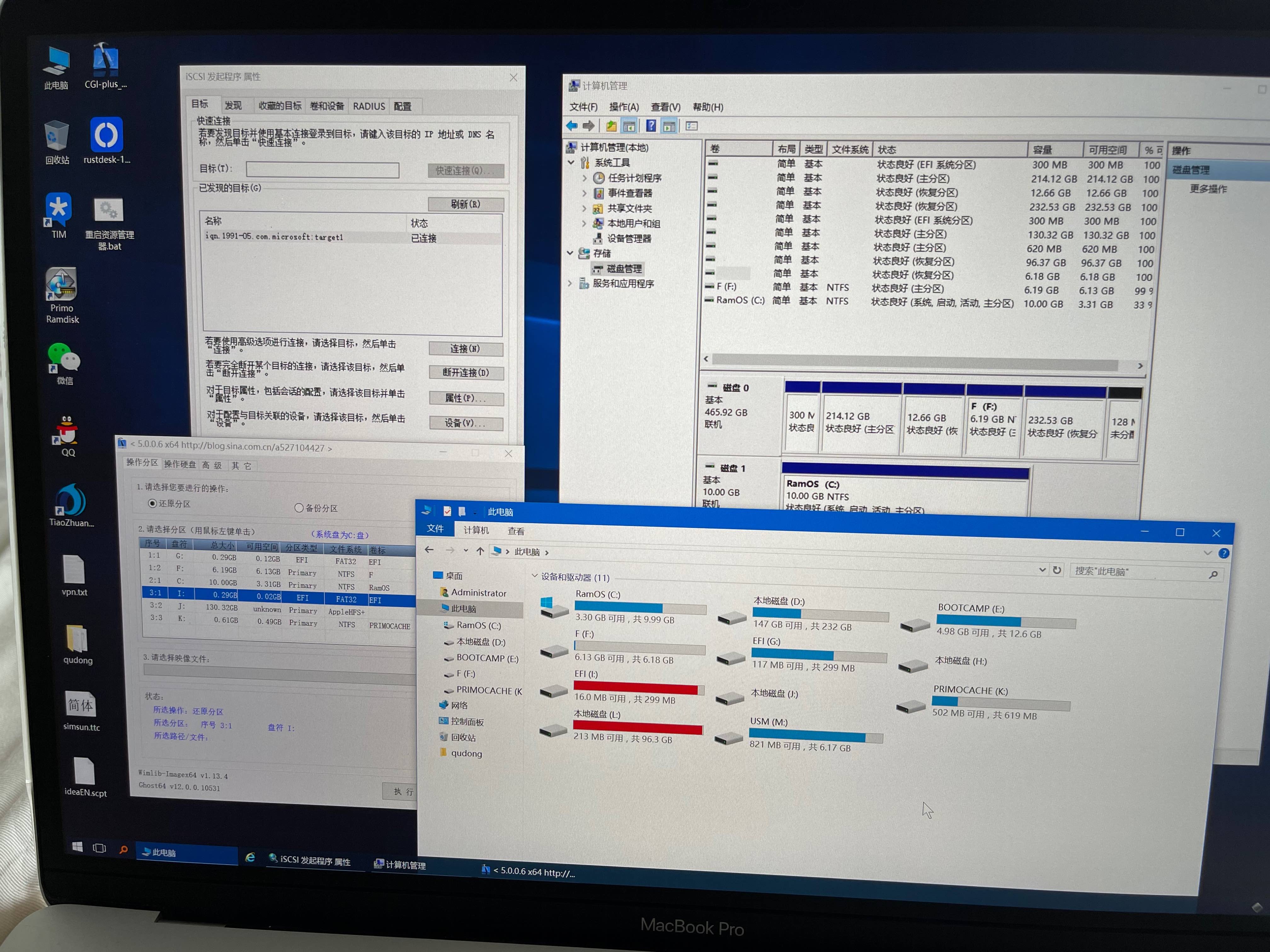Click the Up arrow in the Explorer navigation bar
This screenshot has width=1270, height=952.
(x=480, y=551)
